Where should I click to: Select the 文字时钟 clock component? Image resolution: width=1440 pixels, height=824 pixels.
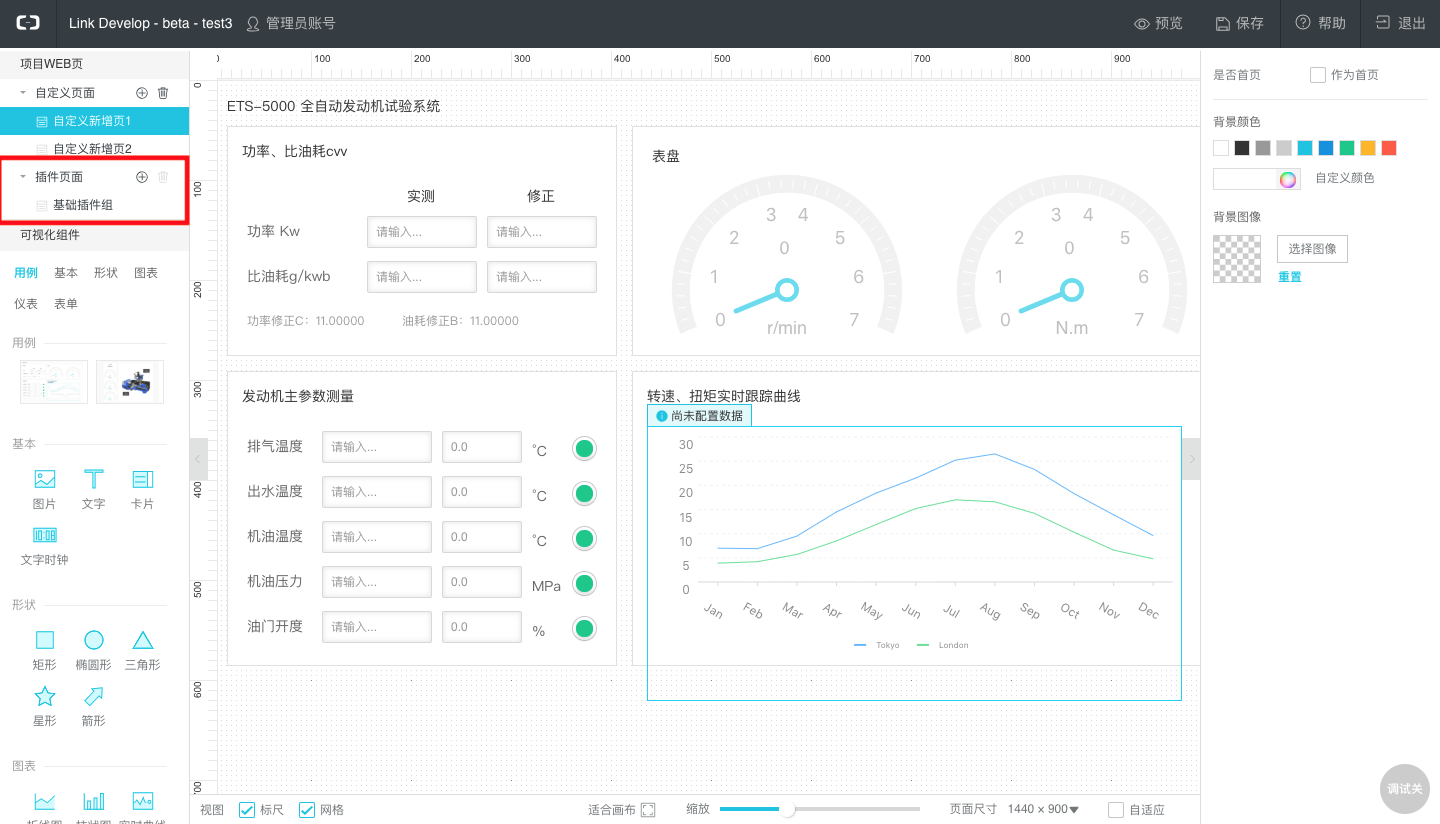coord(45,535)
